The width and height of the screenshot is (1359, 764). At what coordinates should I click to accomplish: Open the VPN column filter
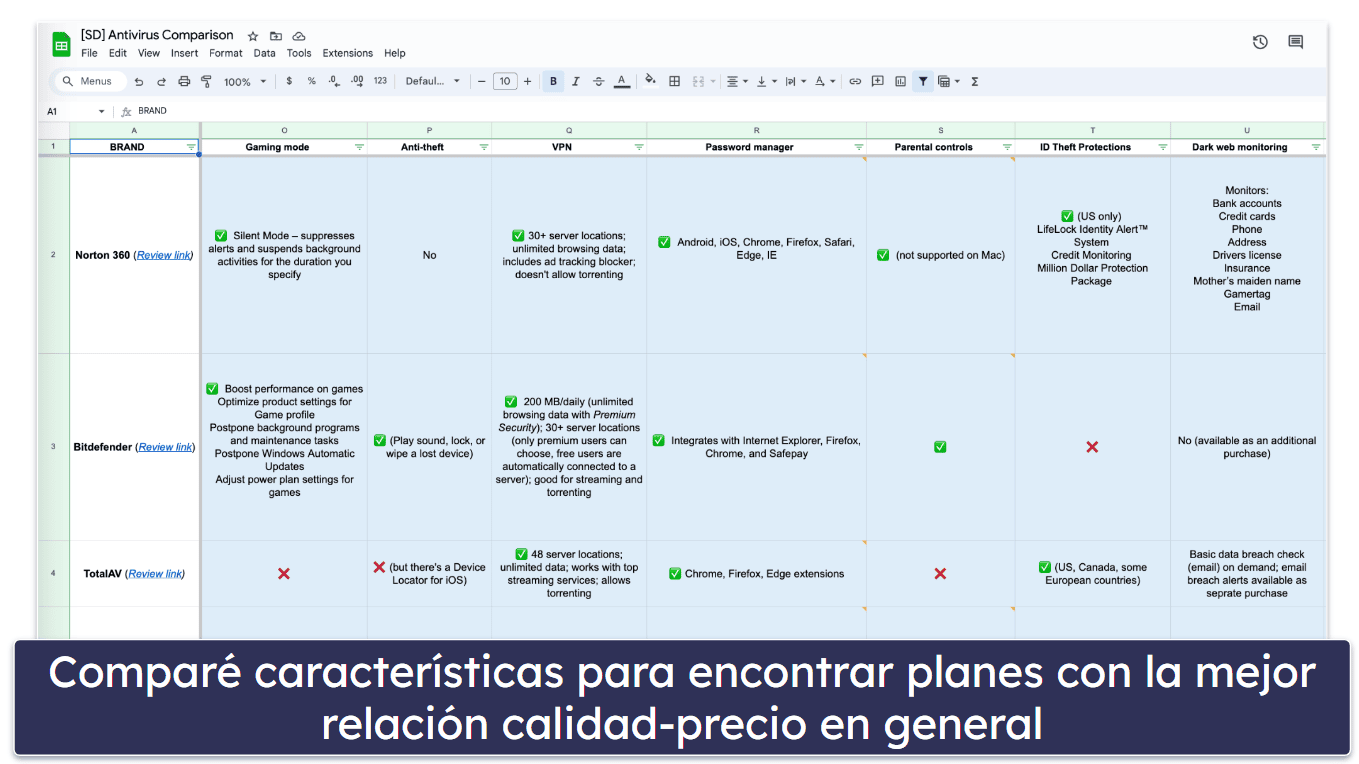click(x=639, y=147)
